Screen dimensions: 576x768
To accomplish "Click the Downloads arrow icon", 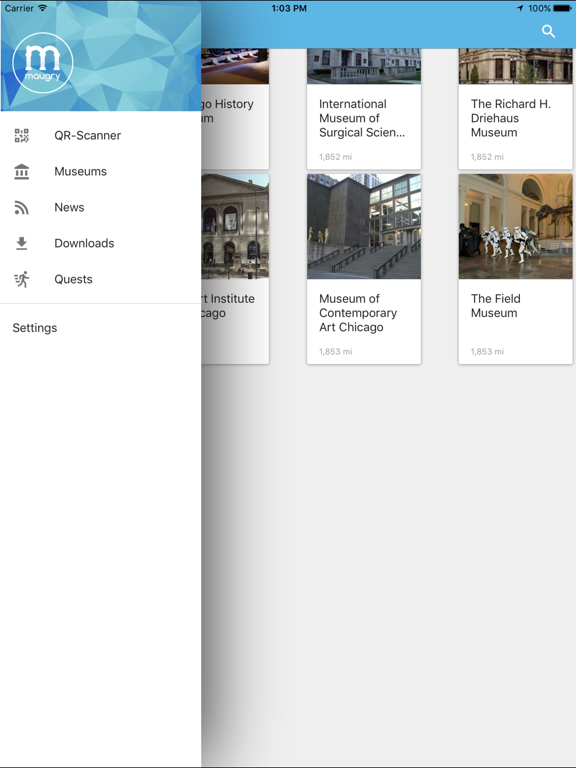I will click(22, 243).
